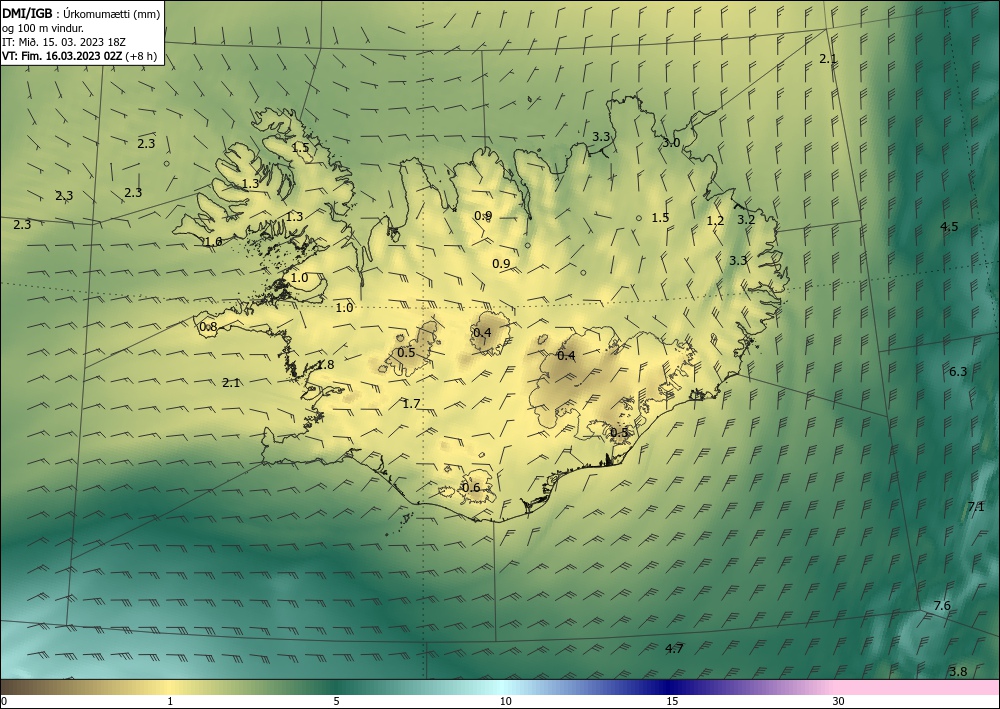Click the 1.8 value near Faxaflói bay
The height and width of the screenshot is (709, 1000).
pyautogui.click(x=325, y=365)
